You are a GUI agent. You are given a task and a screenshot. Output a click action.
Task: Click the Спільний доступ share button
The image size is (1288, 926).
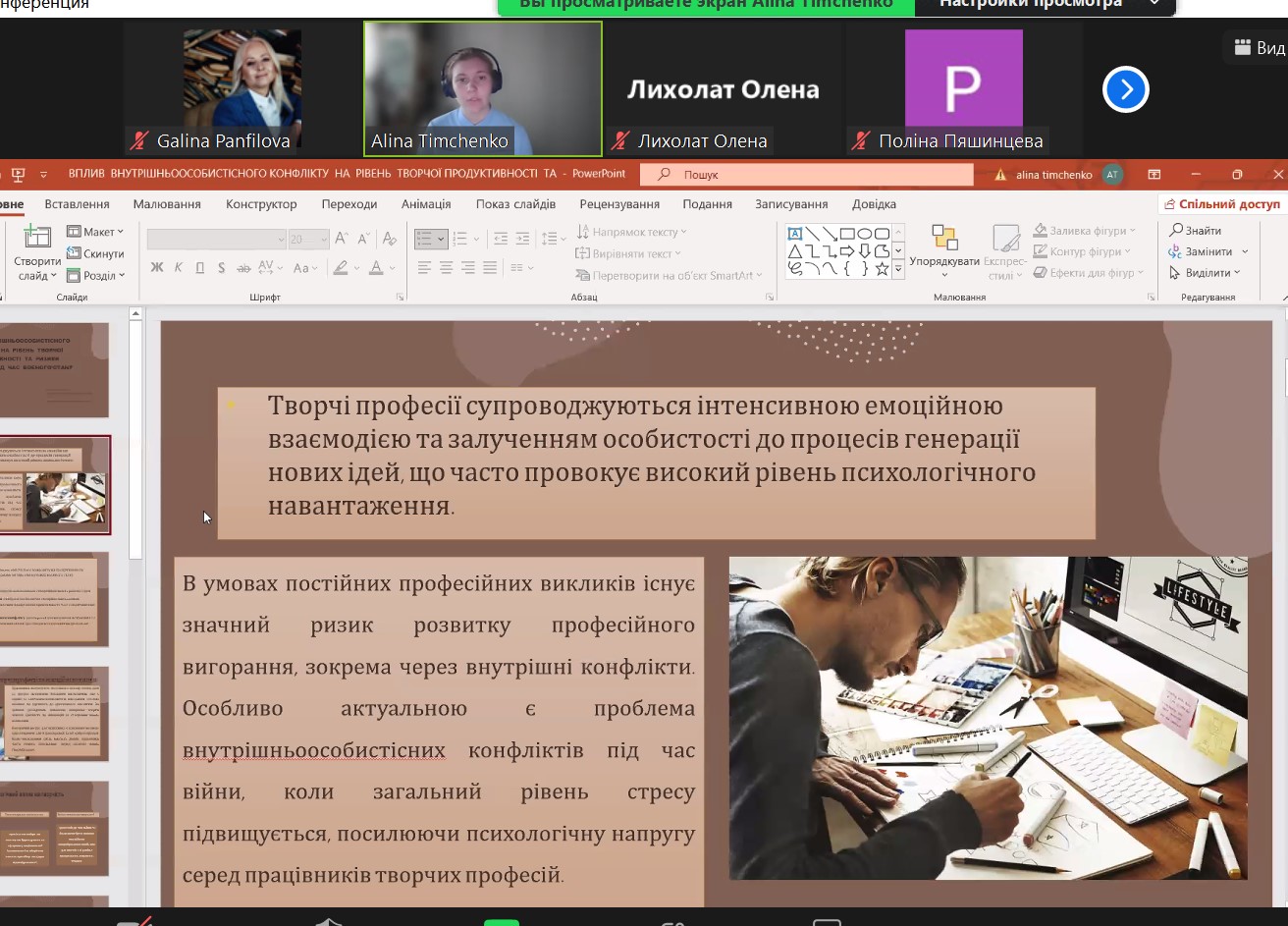click(x=1222, y=204)
